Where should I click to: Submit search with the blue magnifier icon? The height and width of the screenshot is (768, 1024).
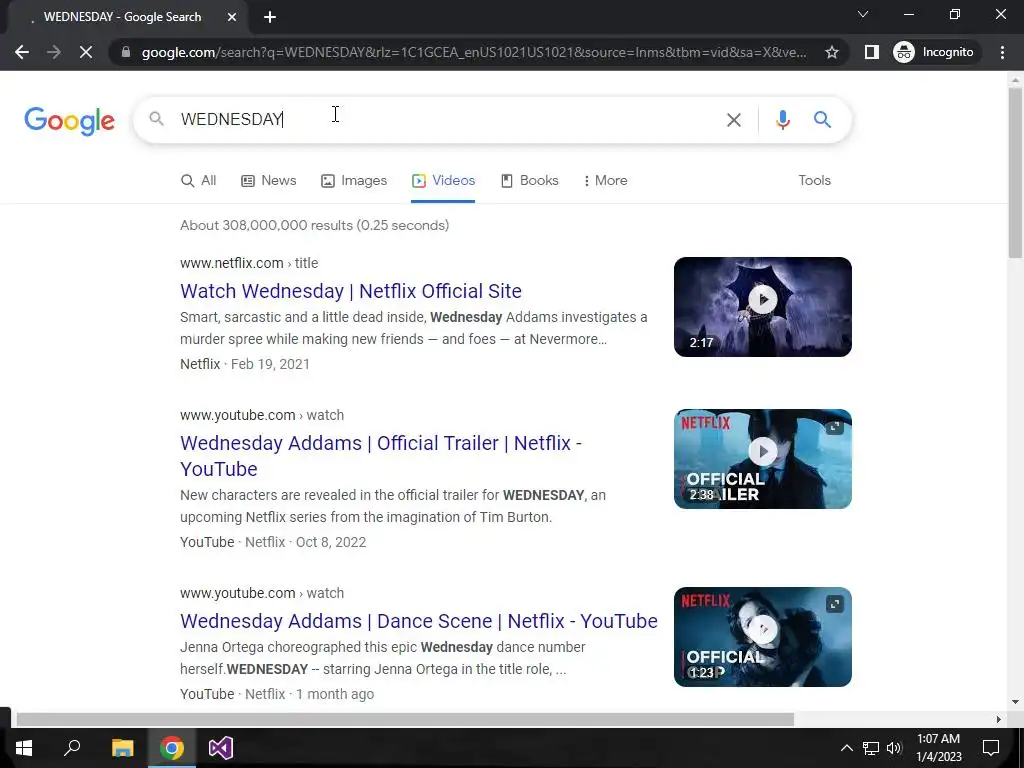822,120
